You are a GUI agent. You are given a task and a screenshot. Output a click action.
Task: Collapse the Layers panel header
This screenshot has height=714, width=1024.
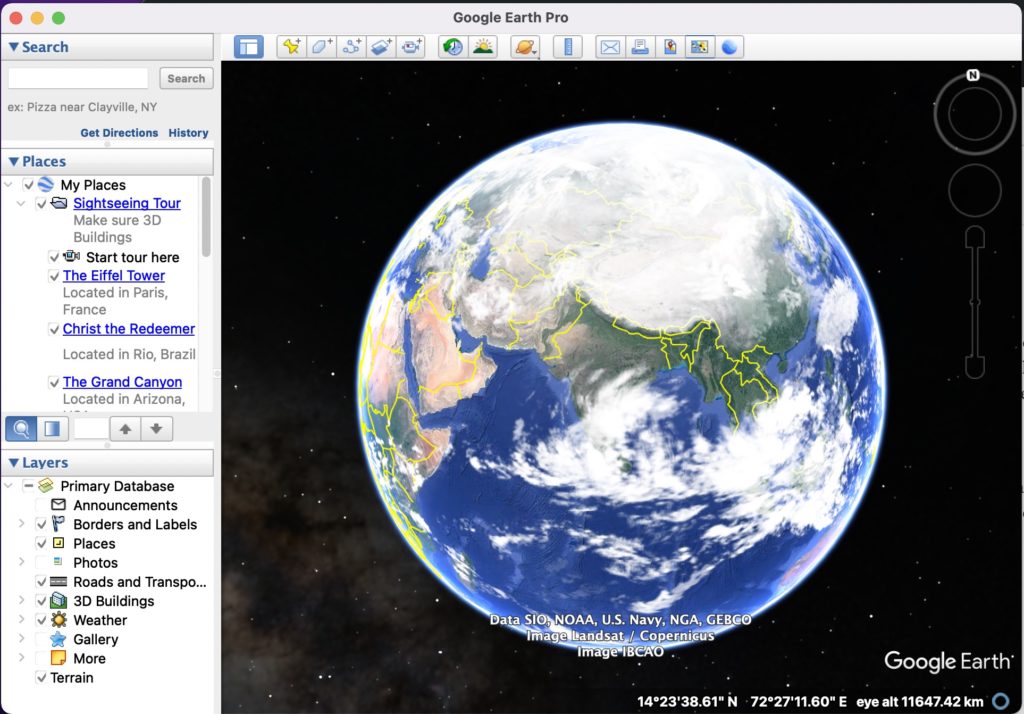pyautogui.click(x=12, y=462)
